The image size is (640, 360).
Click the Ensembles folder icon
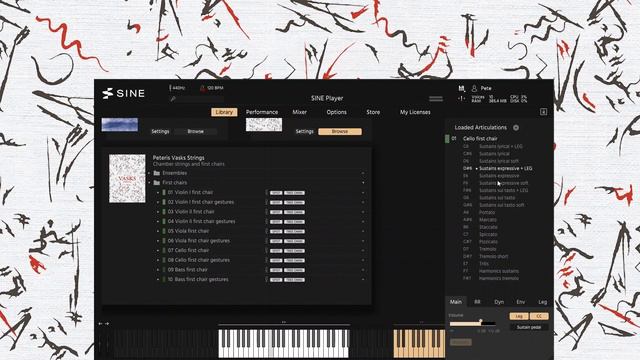[157, 173]
